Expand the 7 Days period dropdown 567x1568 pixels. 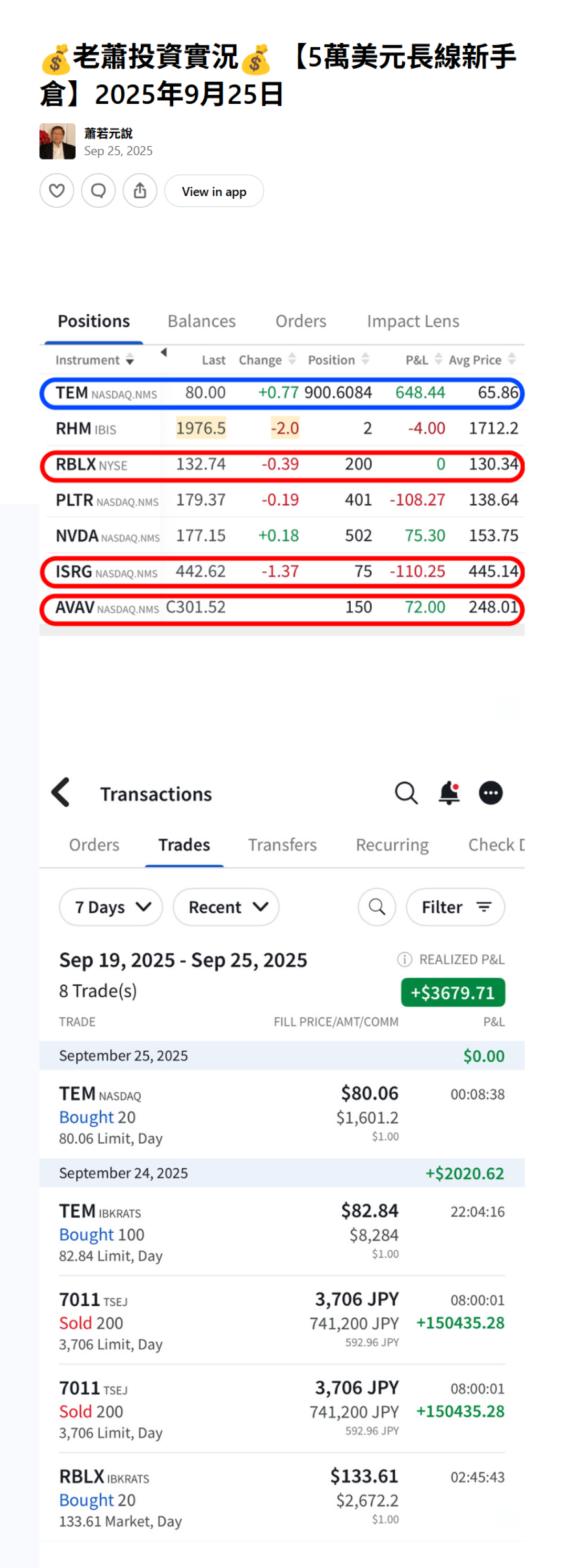click(x=111, y=907)
